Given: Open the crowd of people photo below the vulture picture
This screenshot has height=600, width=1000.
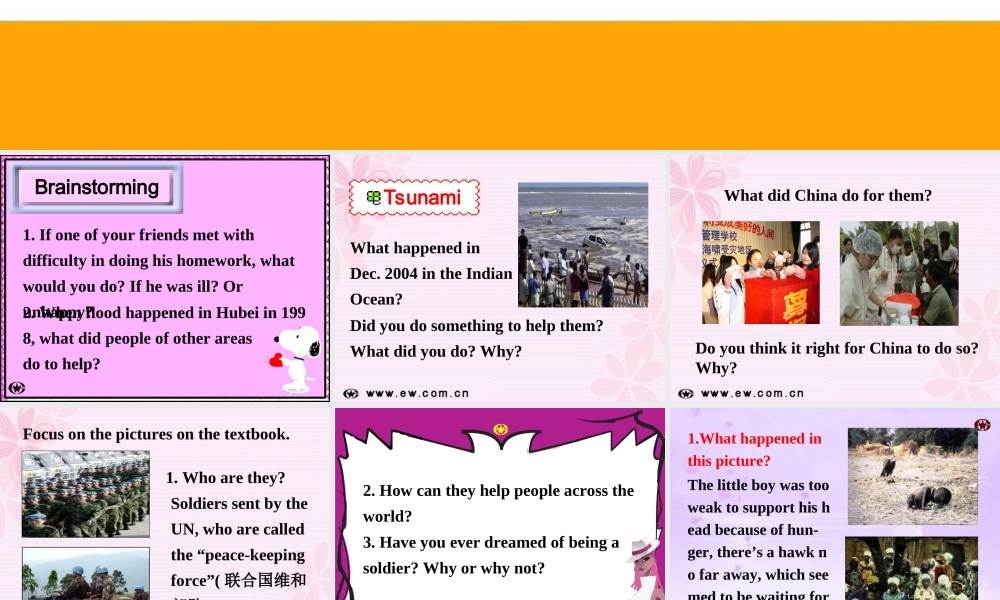Looking at the screenshot, I should tap(911, 568).
